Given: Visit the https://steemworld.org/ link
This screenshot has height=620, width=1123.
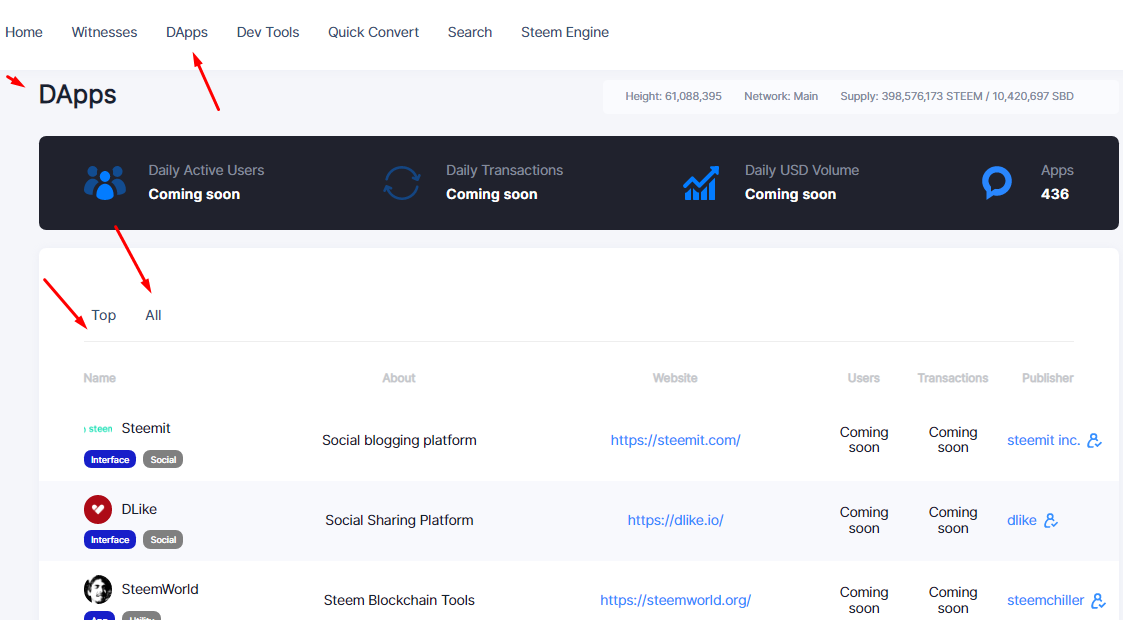Looking at the screenshot, I should click(675, 601).
